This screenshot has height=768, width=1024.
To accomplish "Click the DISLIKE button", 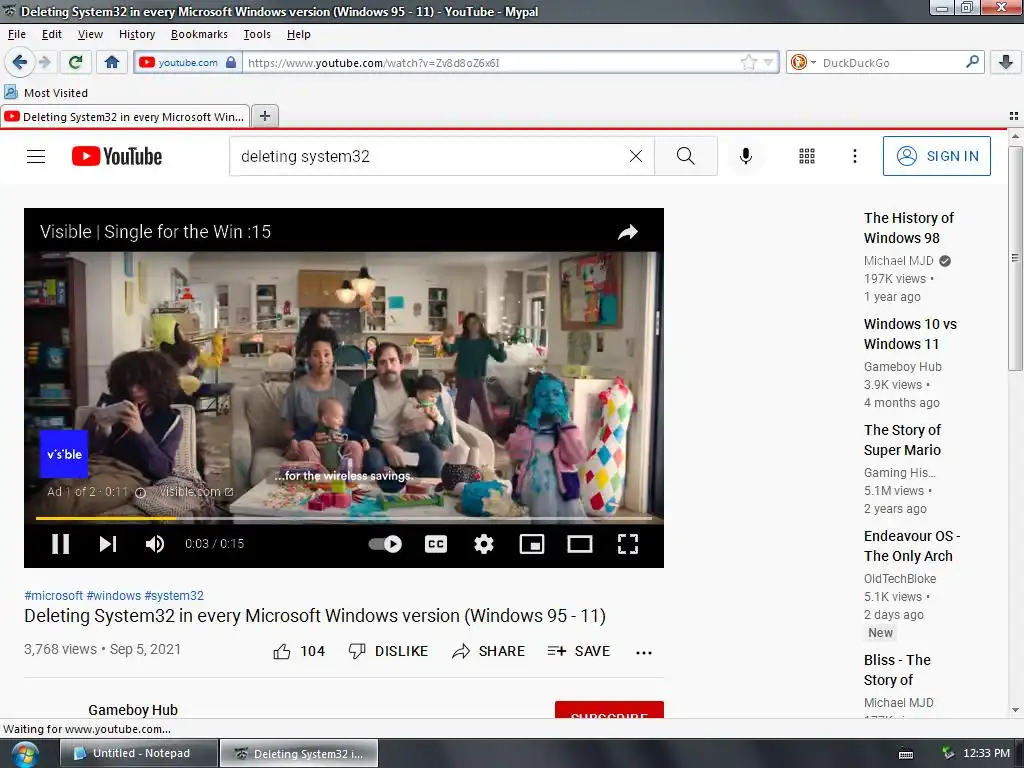I will pos(388,651).
